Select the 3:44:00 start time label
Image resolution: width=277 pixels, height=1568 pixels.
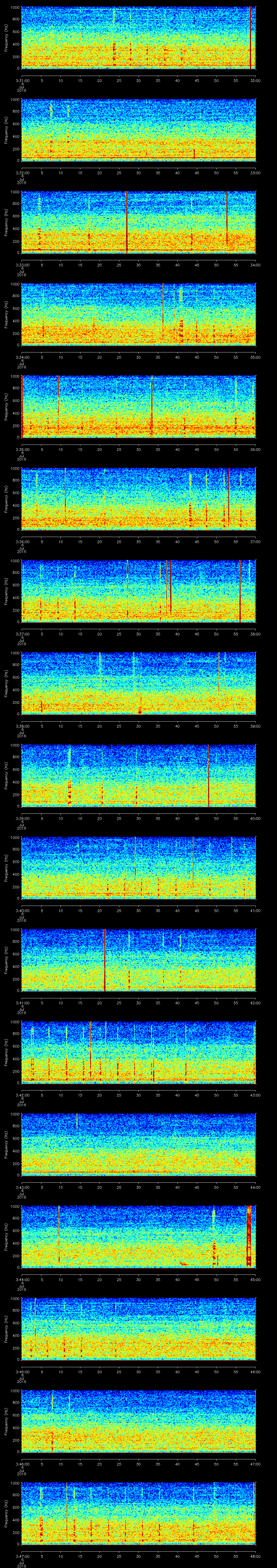(22, 1279)
